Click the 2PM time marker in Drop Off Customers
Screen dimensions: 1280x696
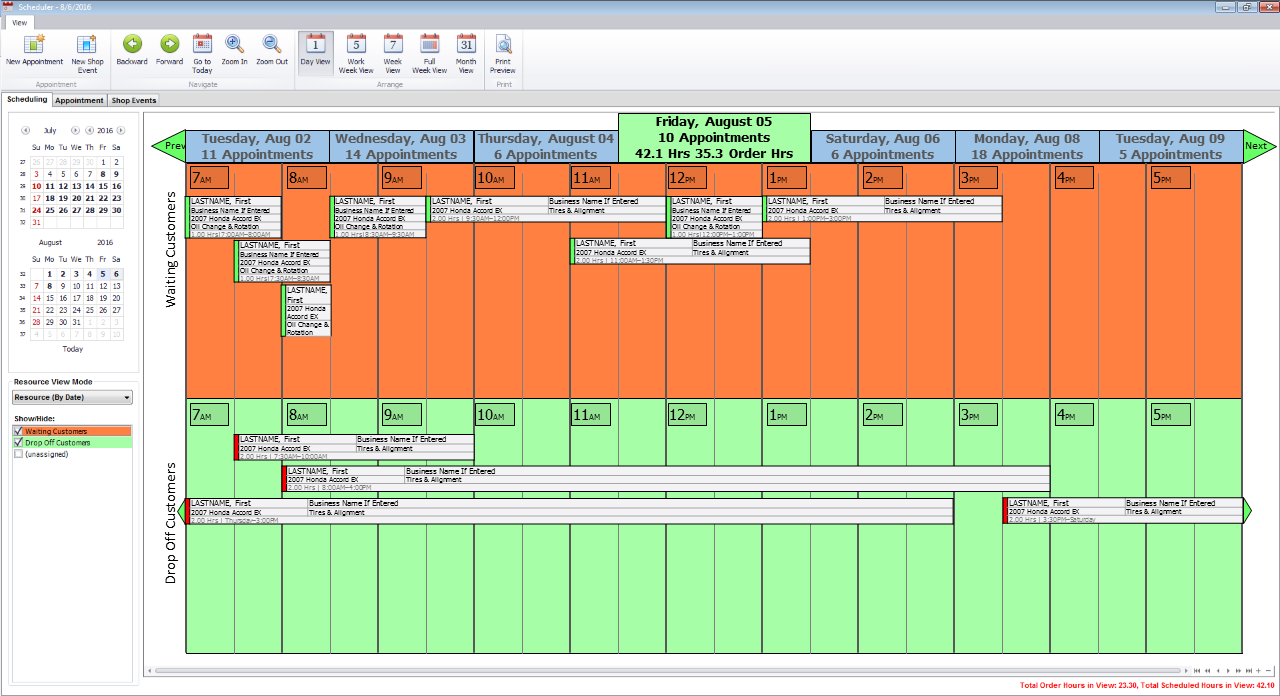[x=882, y=414]
